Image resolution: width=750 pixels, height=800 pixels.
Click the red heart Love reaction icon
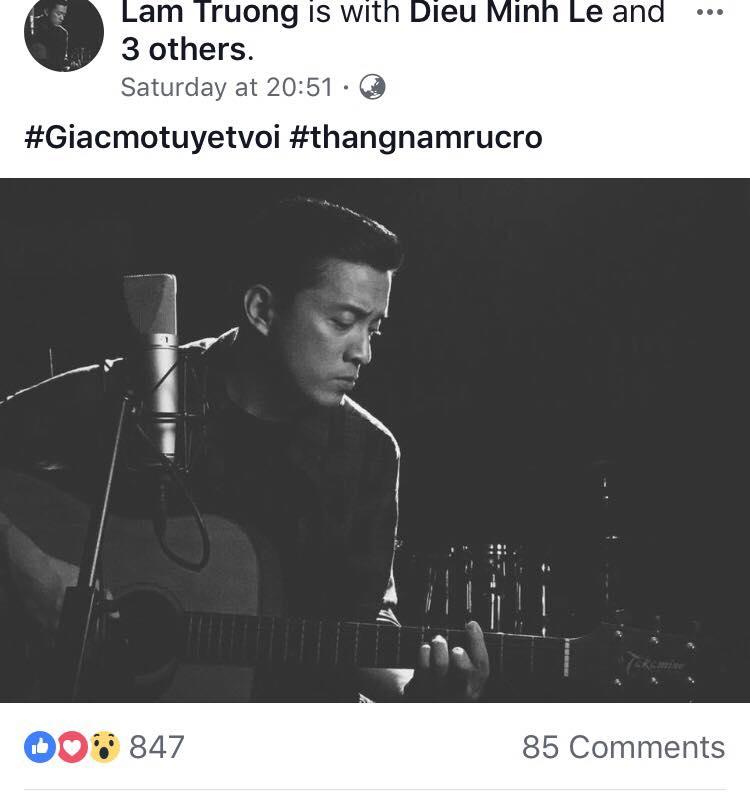pyautogui.click(x=71, y=747)
